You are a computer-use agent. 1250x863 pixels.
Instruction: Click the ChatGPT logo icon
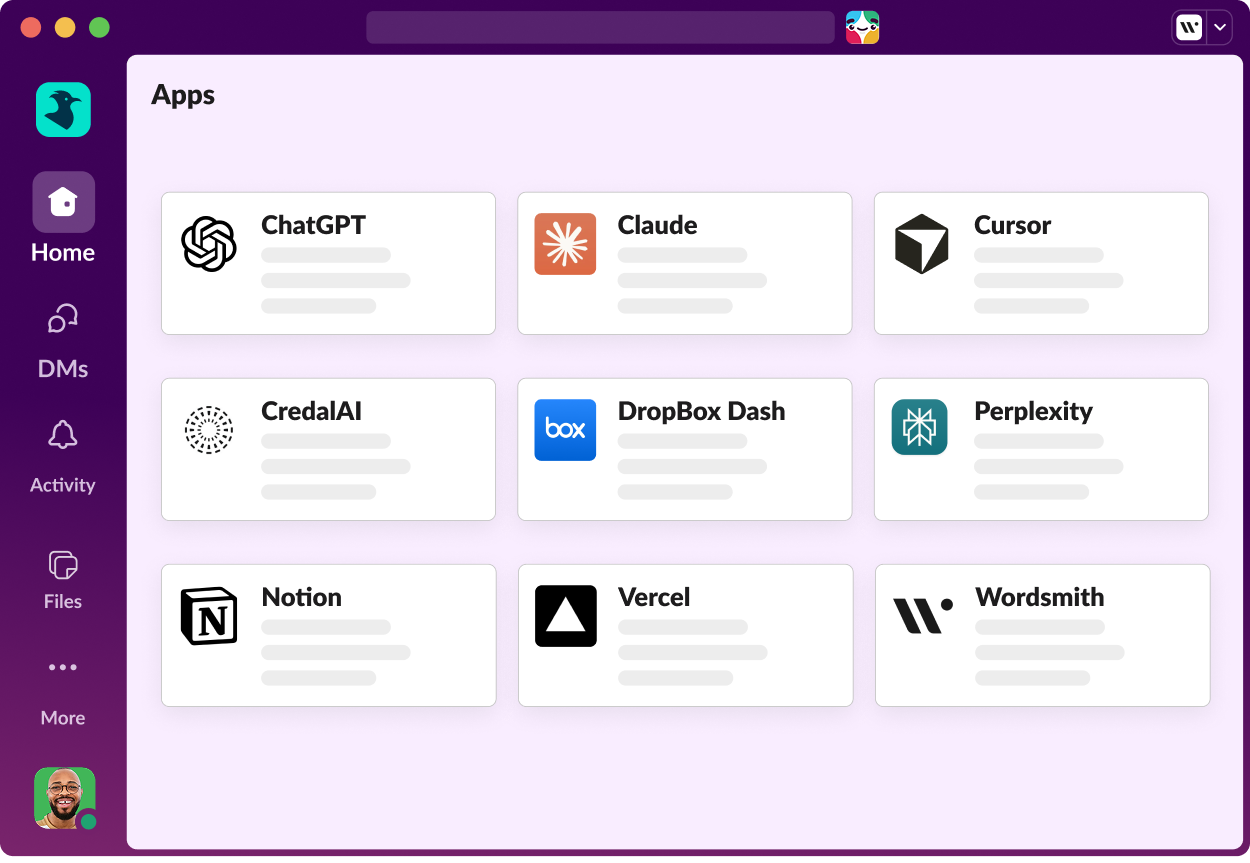pos(209,244)
